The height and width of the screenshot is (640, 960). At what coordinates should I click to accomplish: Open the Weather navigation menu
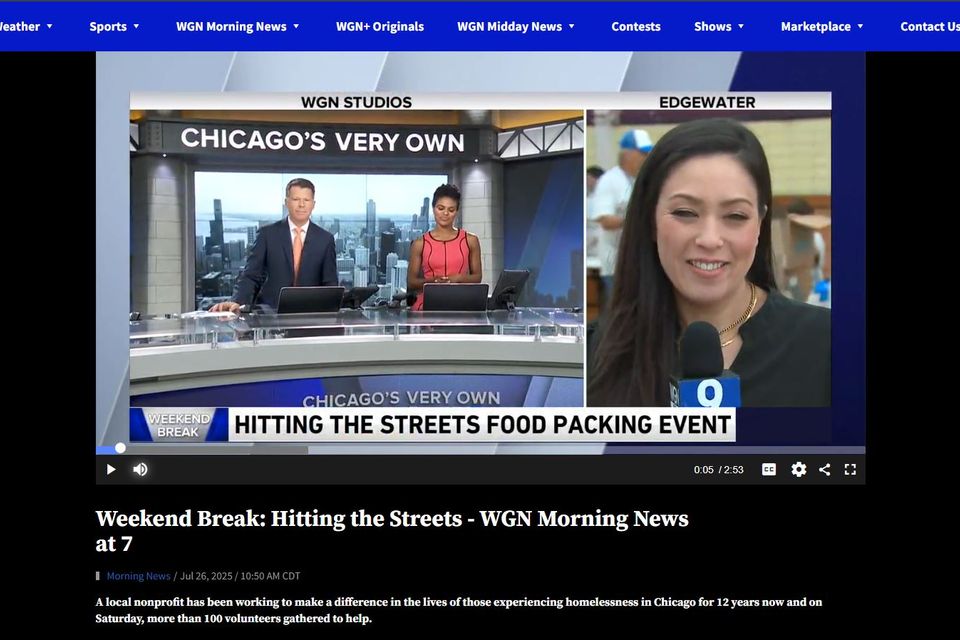(x=25, y=26)
